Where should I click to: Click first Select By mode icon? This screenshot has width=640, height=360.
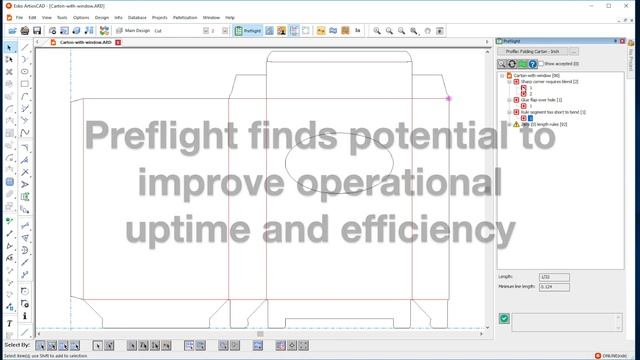pyautogui.click(x=40, y=346)
